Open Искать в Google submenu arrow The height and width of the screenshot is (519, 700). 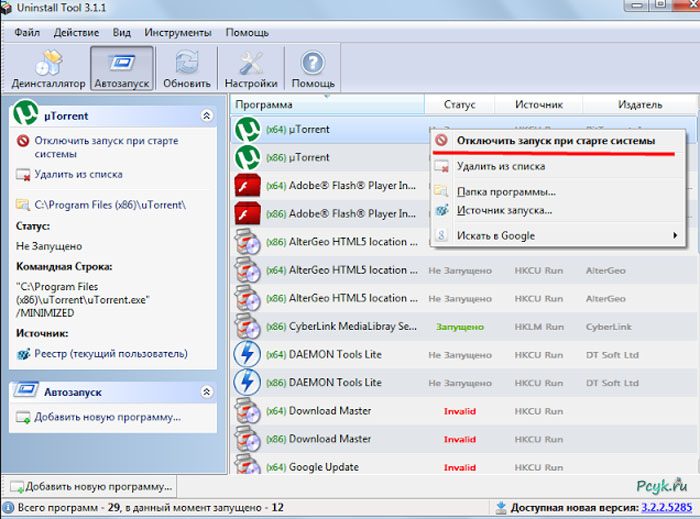[x=675, y=236]
